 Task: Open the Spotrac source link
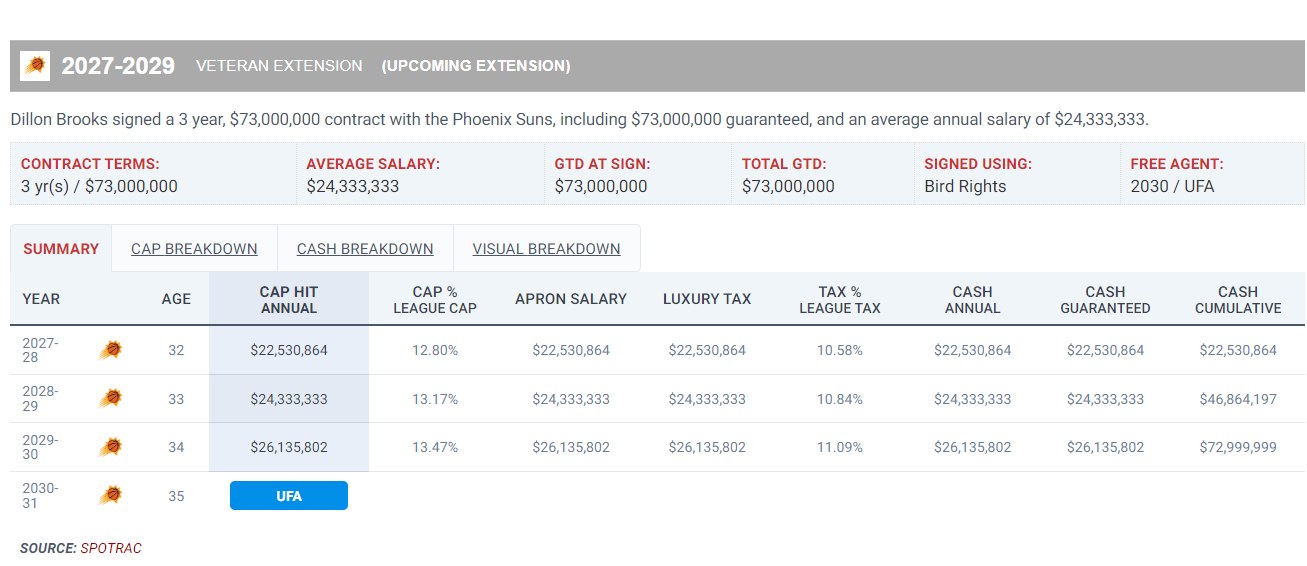(111, 548)
